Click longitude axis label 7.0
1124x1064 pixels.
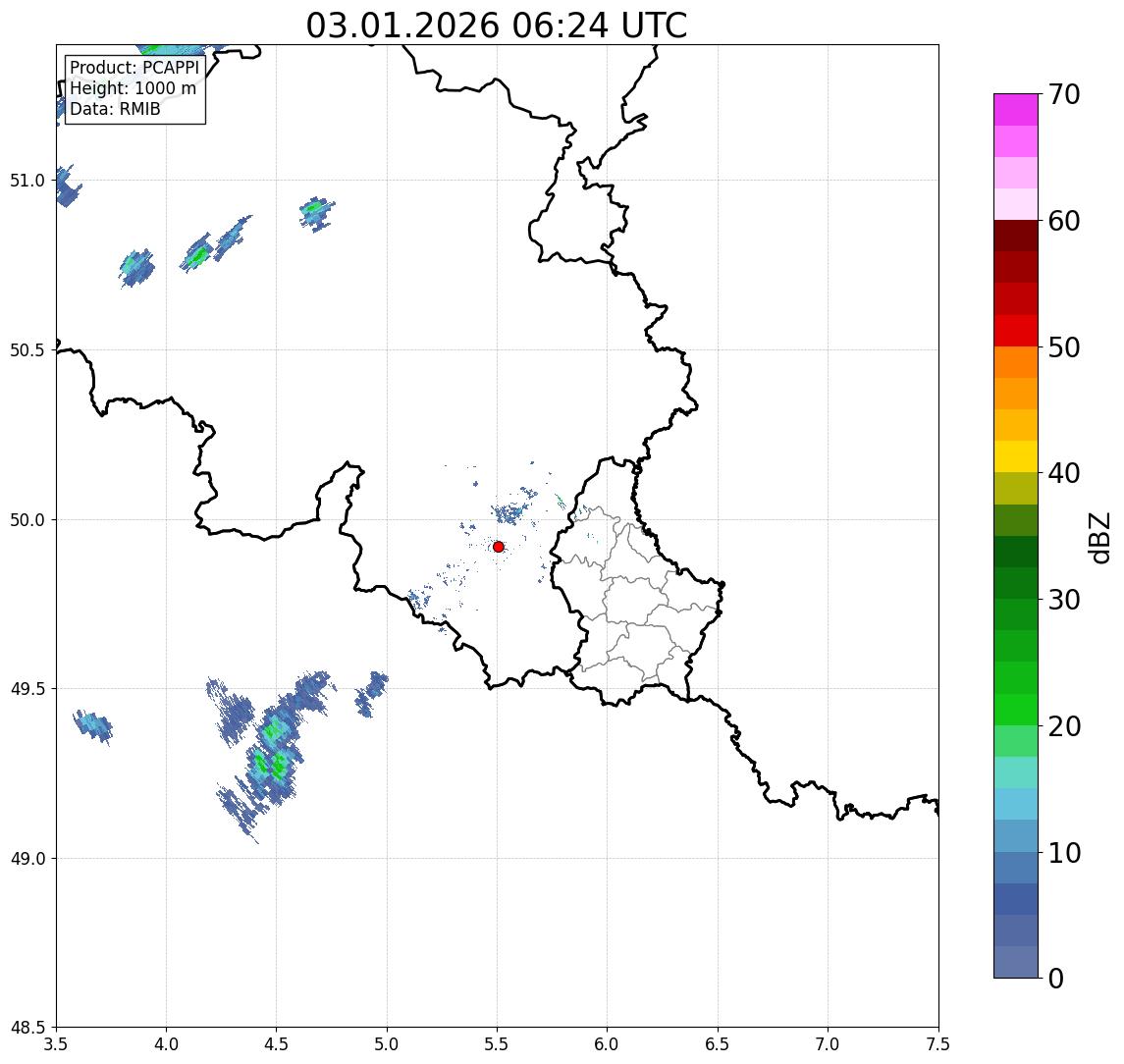(828, 1044)
